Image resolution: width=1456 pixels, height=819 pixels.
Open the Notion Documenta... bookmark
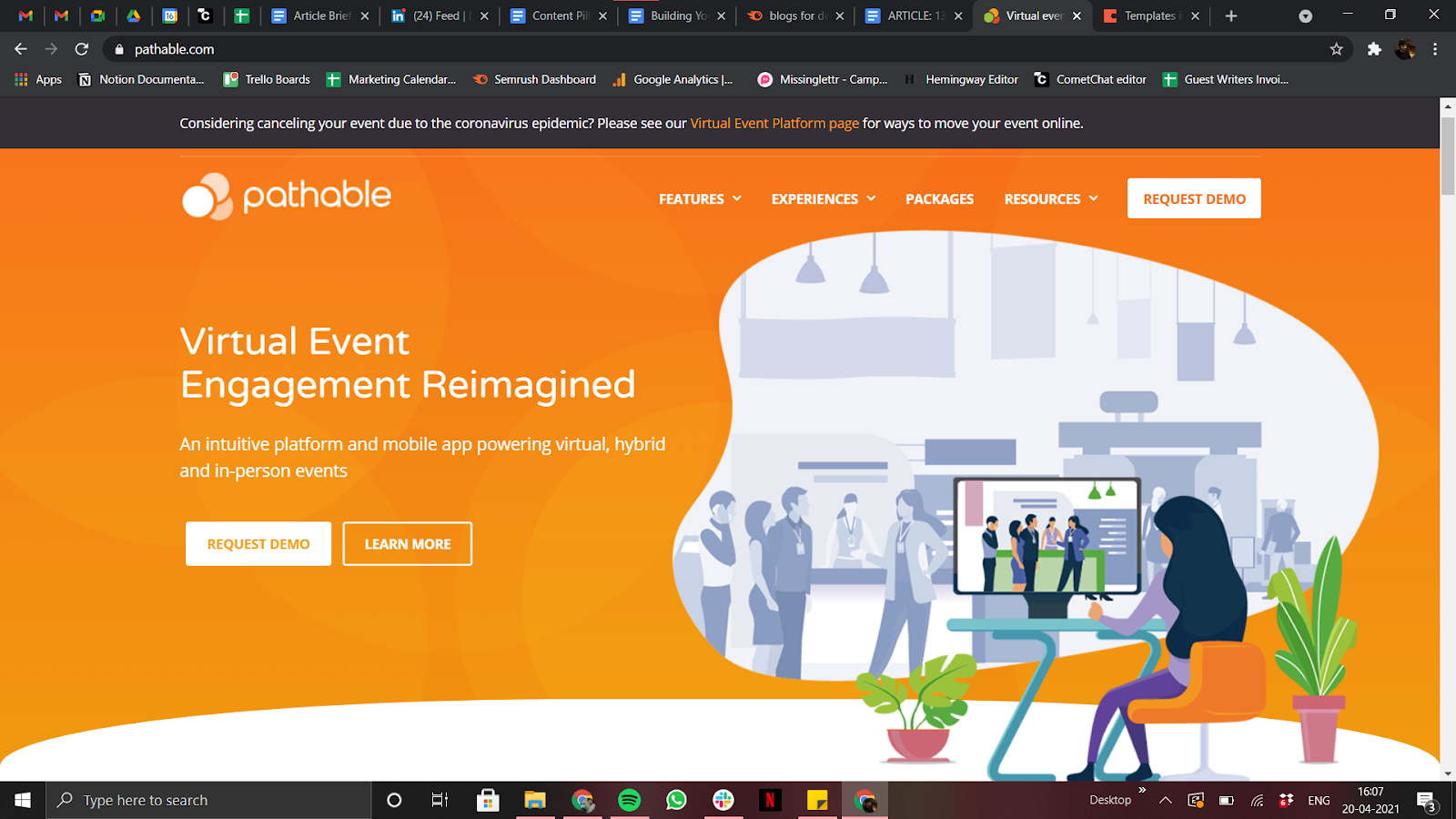point(141,79)
